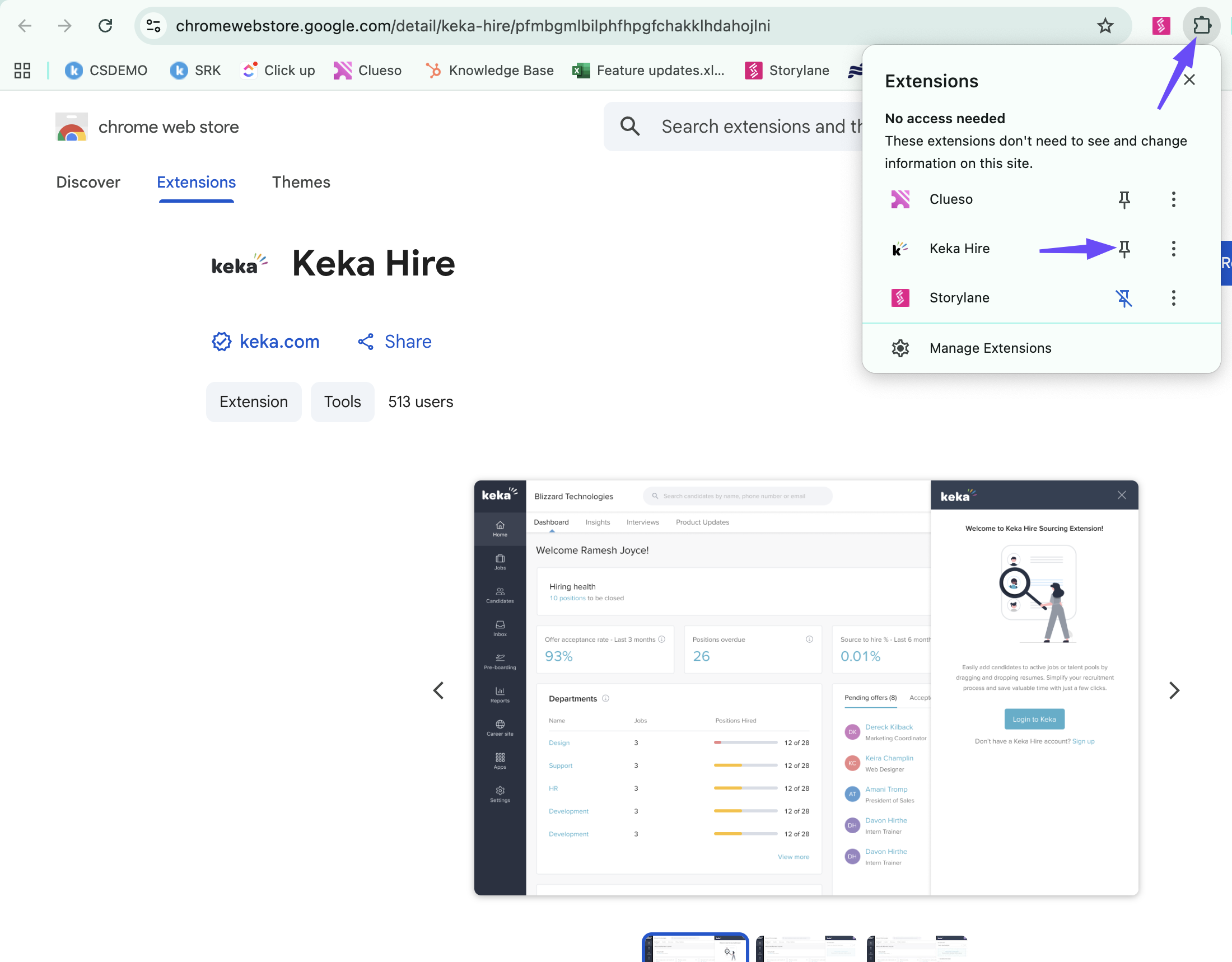Switch to the Discover tab

click(x=88, y=182)
